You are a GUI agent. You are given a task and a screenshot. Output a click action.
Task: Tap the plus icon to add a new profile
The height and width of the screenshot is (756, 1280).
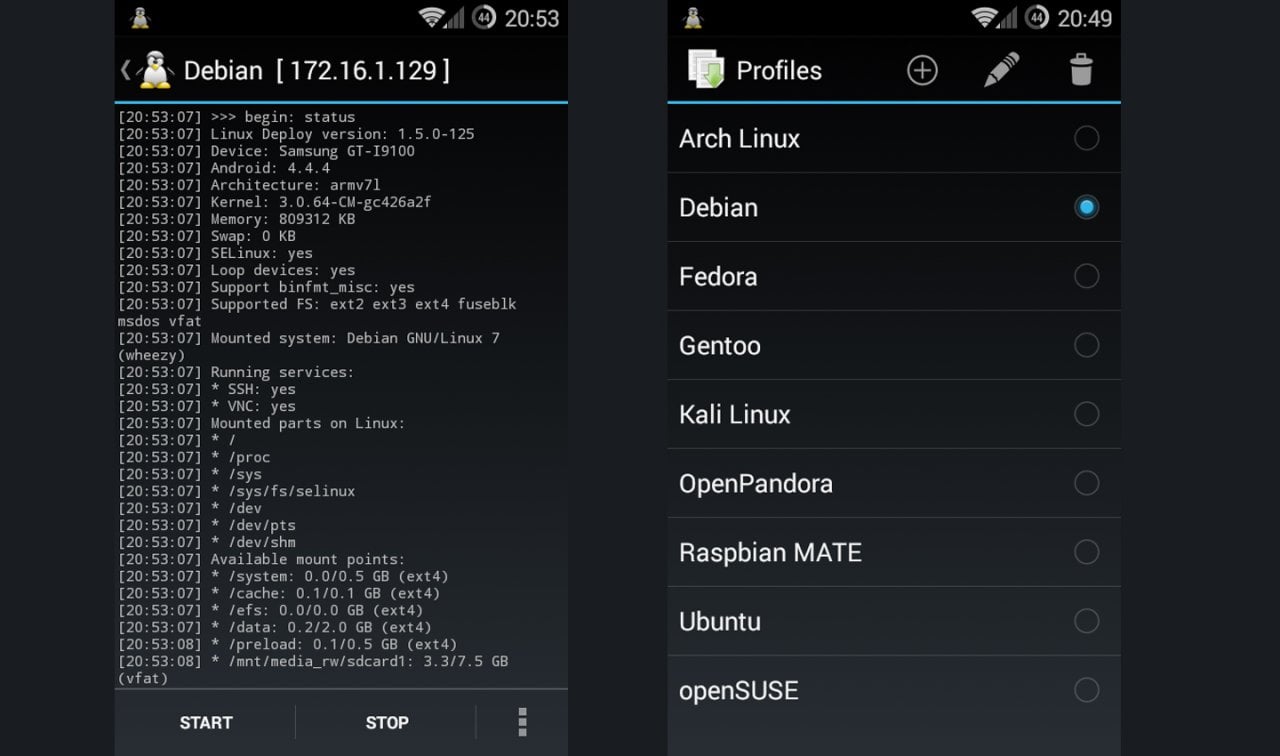[x=922, y=70]
